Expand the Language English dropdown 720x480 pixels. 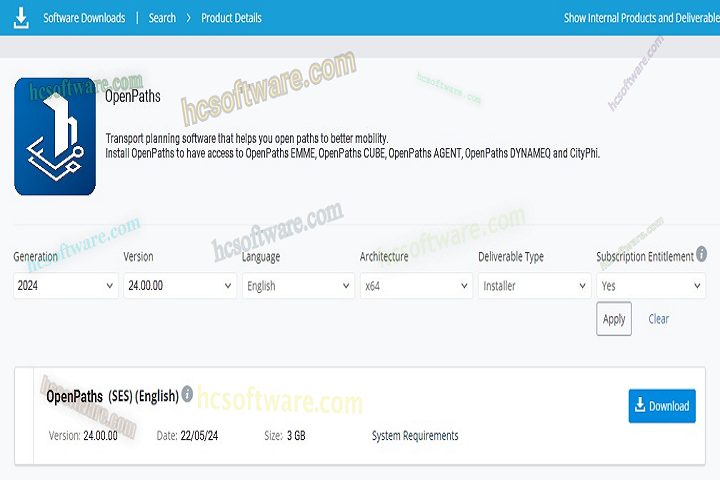click(298, 286)
